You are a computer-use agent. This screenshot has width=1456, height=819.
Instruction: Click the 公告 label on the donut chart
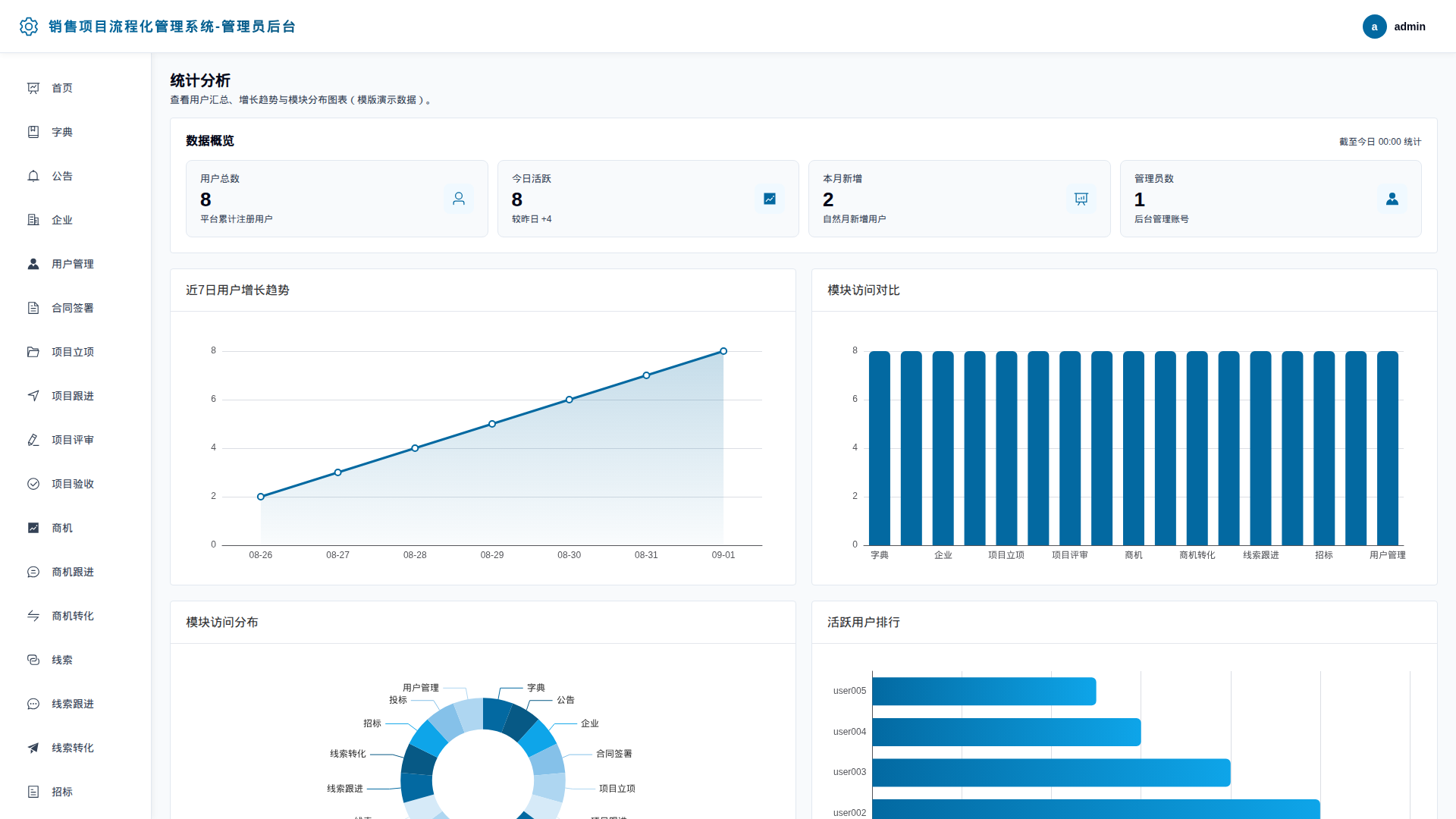566,700
